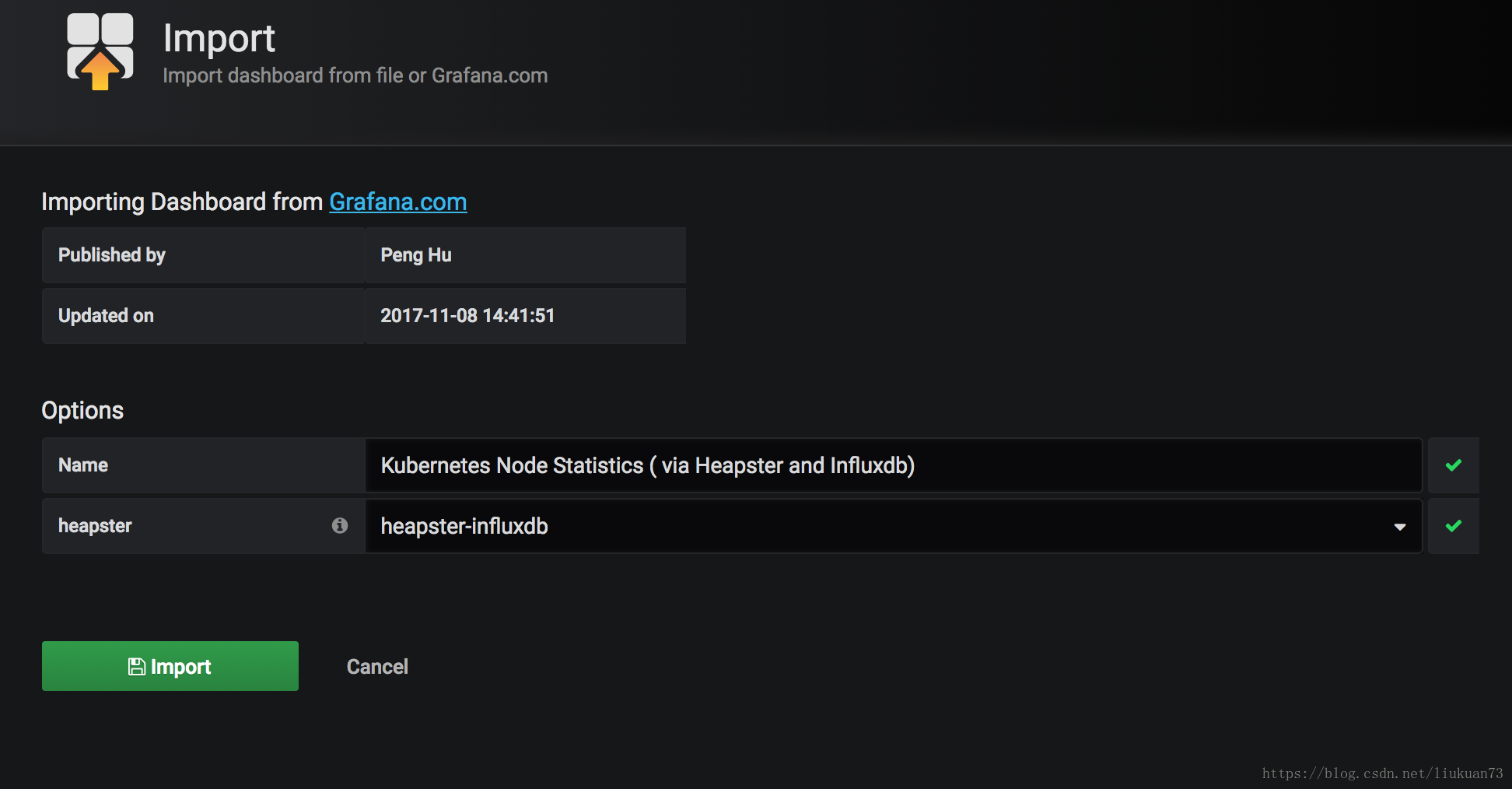Click subtitle 'Import dashboard from file or Grafana.com'
Image resolution: width=1512 pixels, height=789 pixels.
(355, 75)
